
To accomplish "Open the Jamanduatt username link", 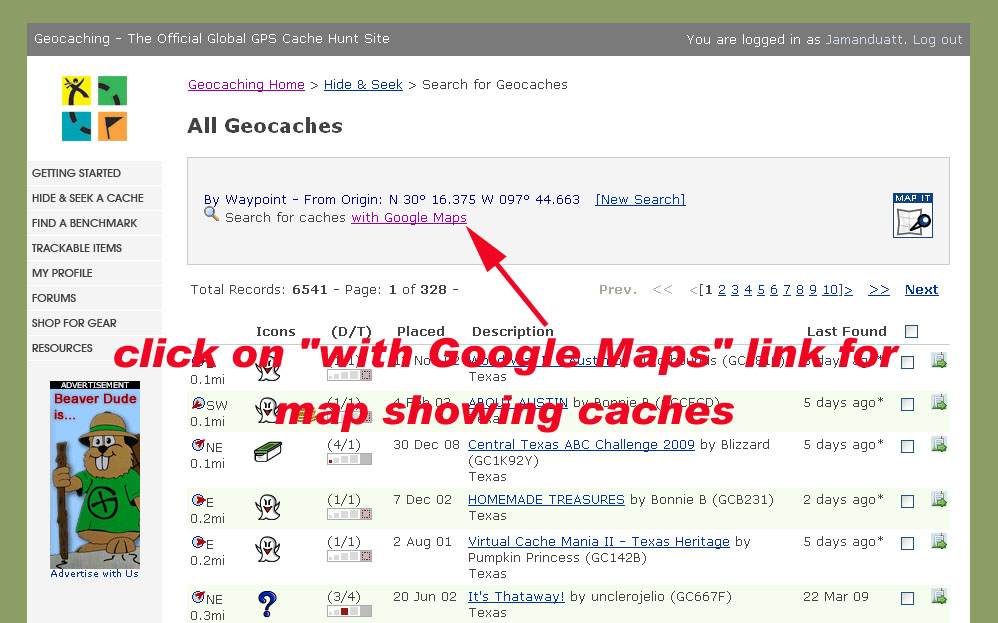I will pyautogui.click(x=864, y=39).
